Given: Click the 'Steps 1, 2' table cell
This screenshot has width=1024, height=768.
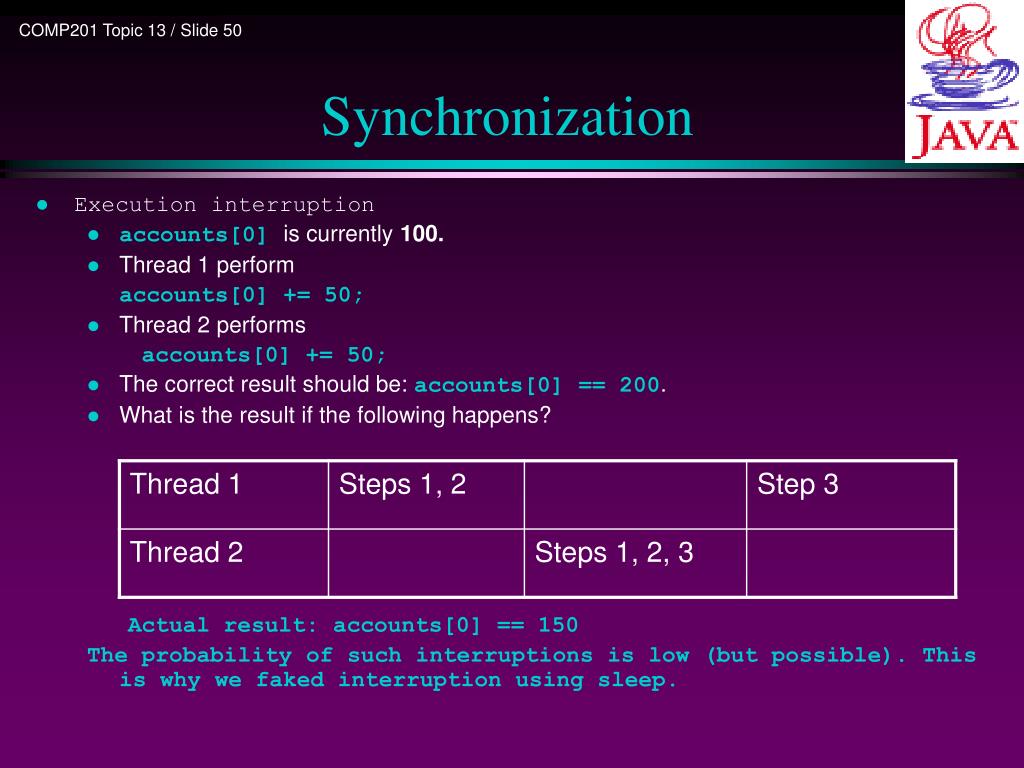Looking at the screenshot, I should [x=426, y=495].
